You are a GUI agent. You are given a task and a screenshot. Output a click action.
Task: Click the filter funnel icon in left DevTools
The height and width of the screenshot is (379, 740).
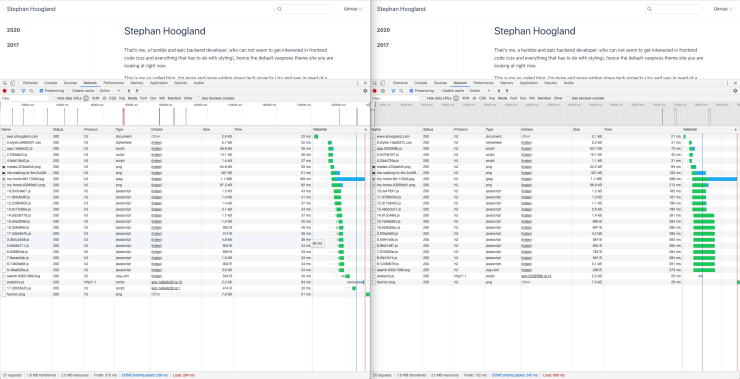[x=23, y=91]
